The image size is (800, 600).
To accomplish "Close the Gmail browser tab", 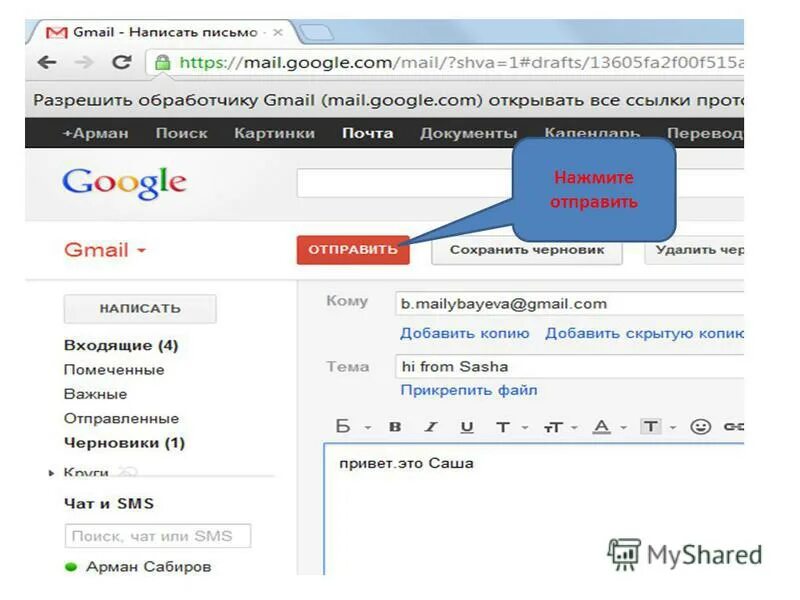I will [278, 32].
